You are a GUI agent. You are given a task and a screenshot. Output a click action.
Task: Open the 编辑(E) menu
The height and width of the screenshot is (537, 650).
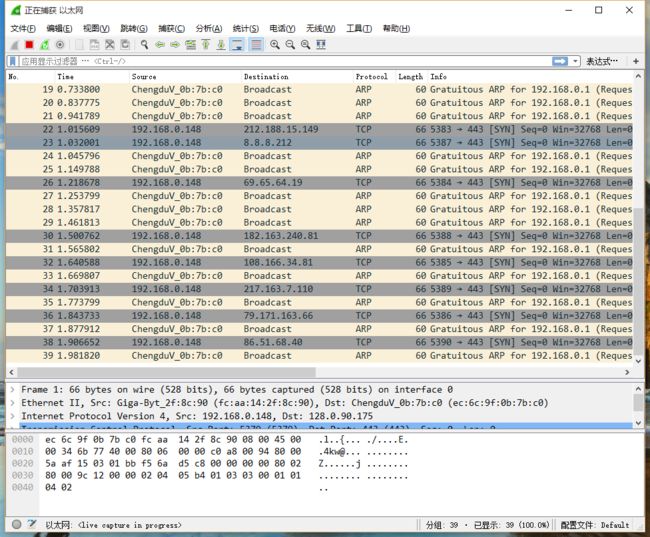pos(59,29)
